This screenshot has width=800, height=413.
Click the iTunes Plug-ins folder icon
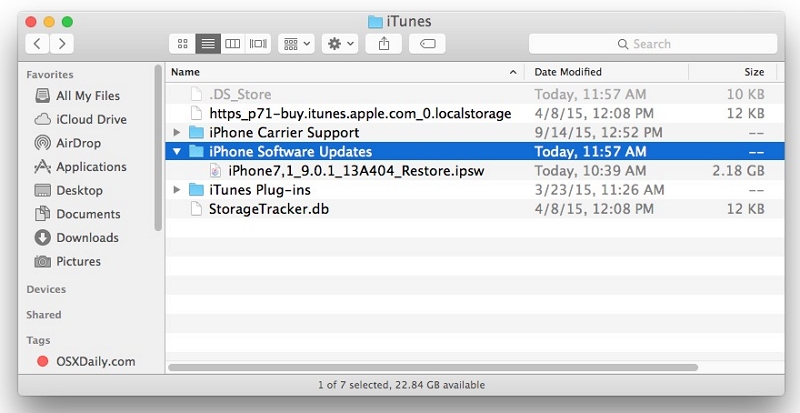(196, 190)
